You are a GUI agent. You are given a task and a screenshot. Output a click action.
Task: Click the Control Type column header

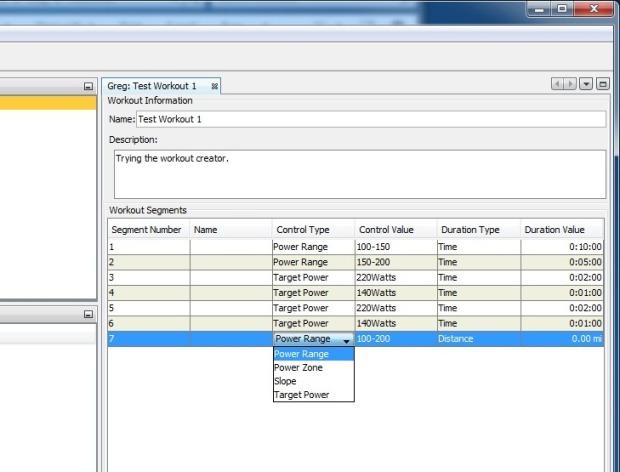[303, 230]
